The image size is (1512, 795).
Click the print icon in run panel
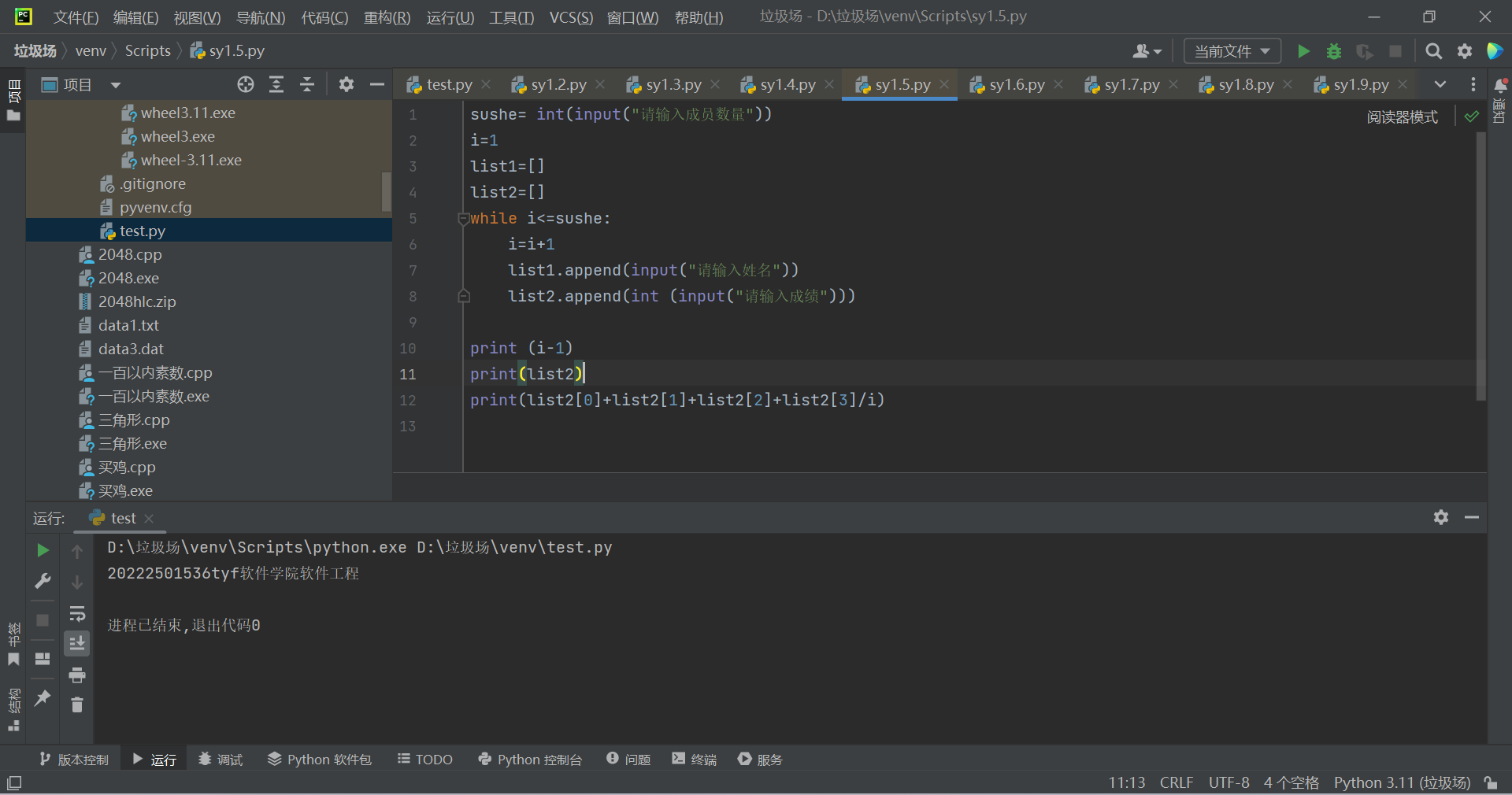[77, 675]
